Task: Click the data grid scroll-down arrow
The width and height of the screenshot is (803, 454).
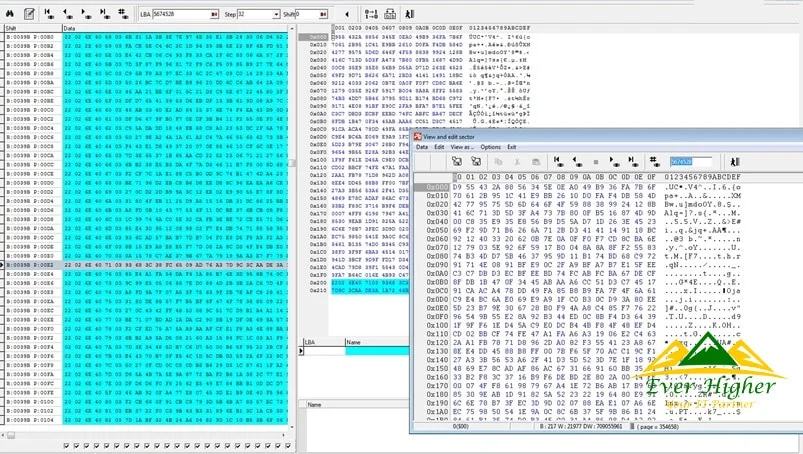Action: tap(292, 427)
